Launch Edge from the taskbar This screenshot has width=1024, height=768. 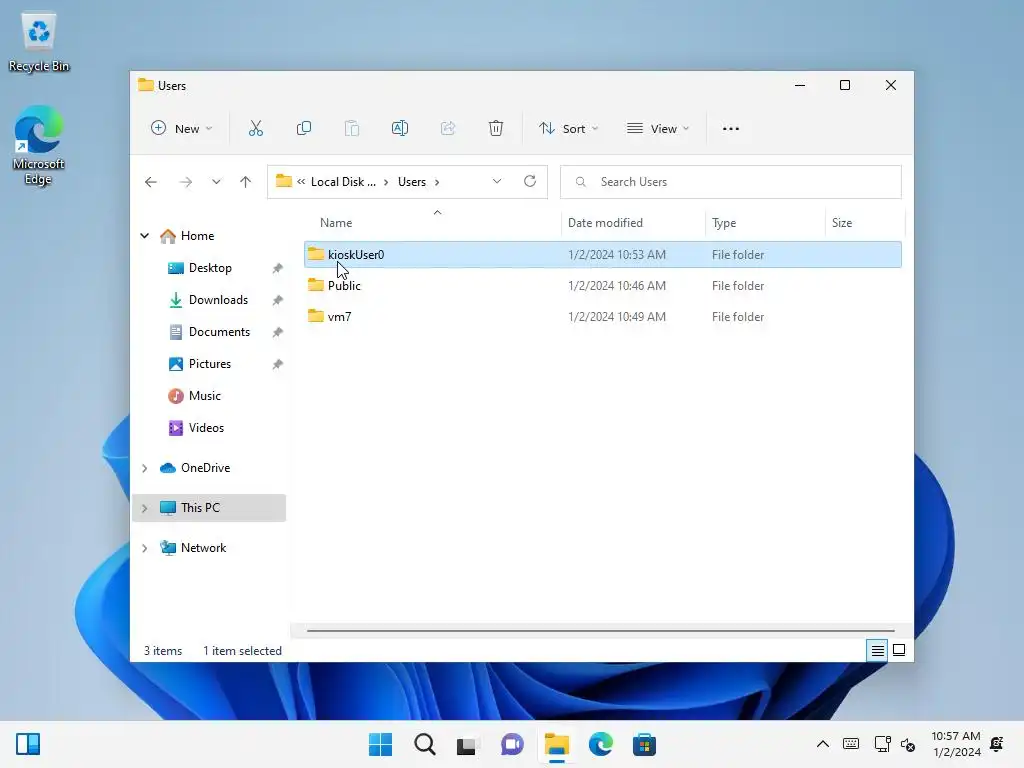[x=600, y=744]
